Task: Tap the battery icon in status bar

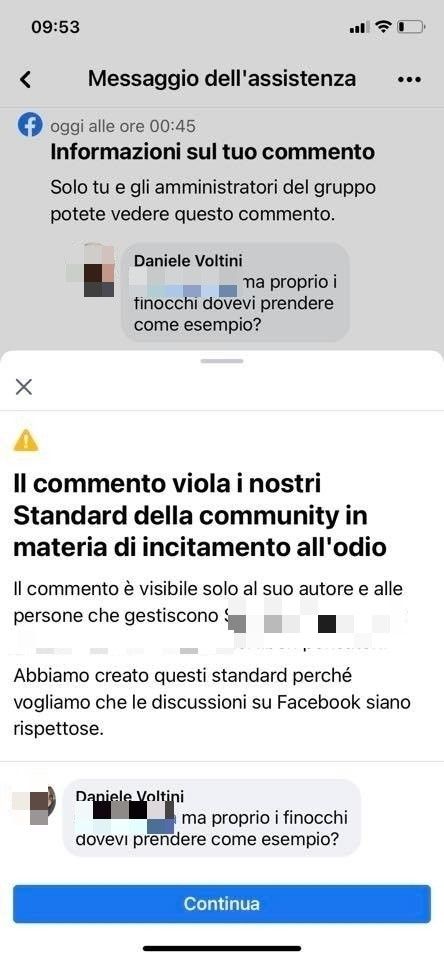Action: click(411, 28)
